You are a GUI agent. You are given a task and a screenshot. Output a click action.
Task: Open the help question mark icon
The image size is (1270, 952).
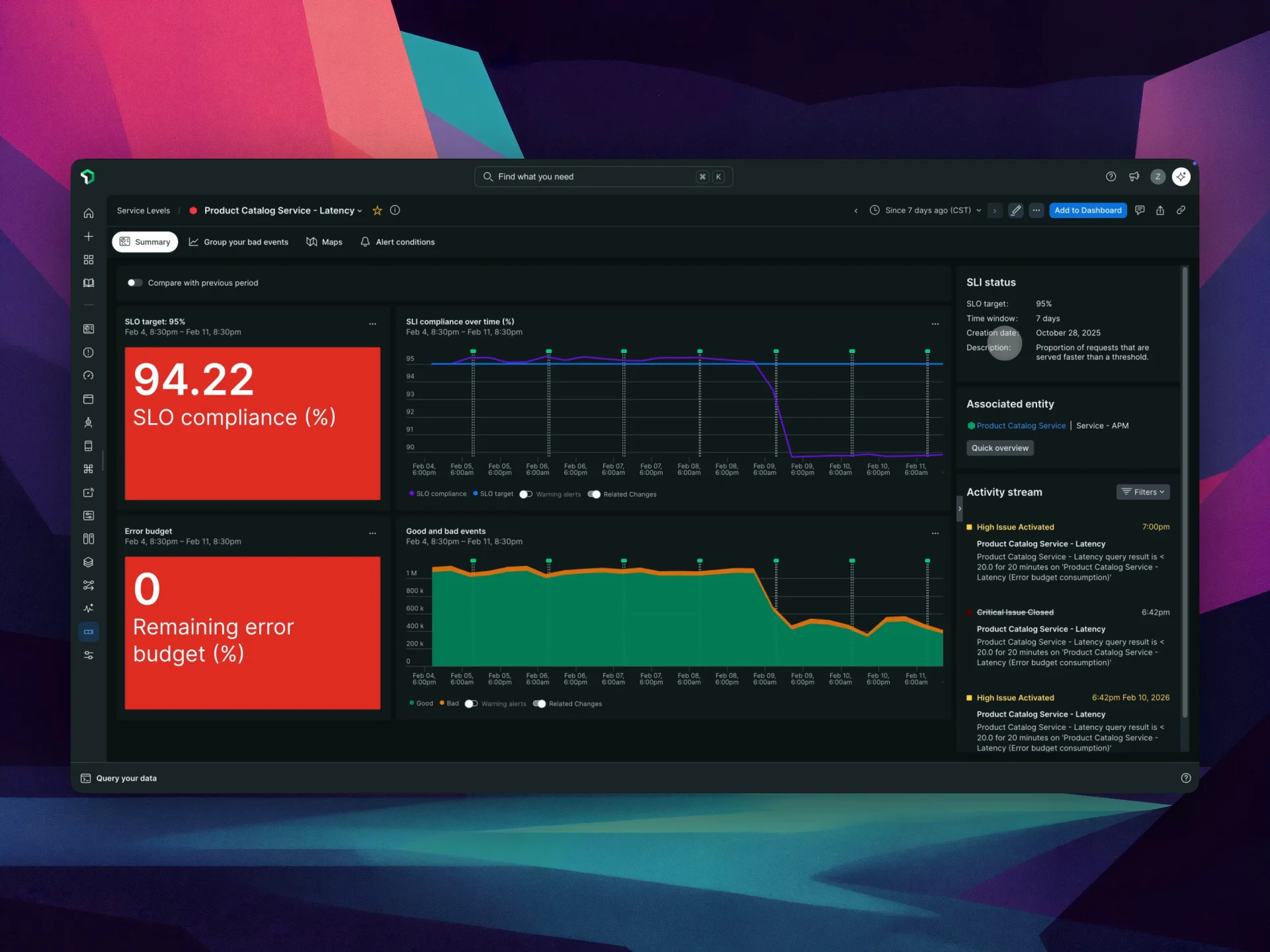click(1111, 177)
